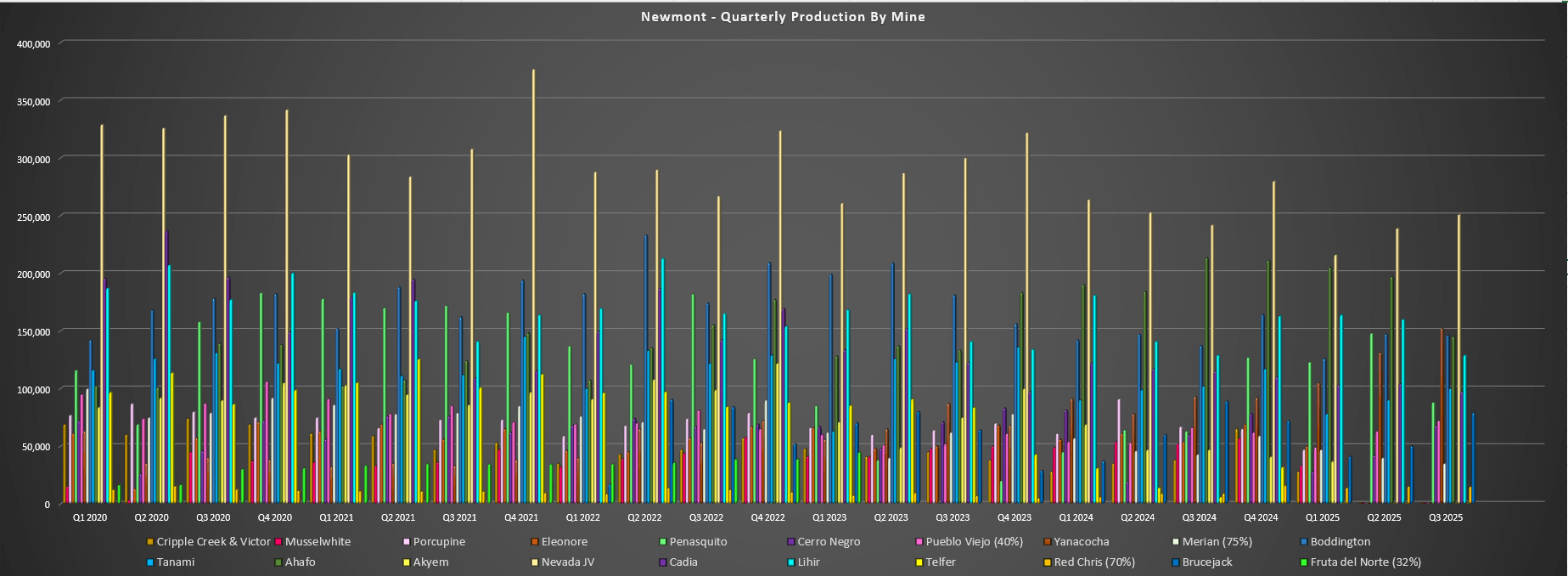Image resolution: width=1568 pixels, height=576 pixels.
Task: Click the Q3 2024 category label
Action: click(x=1200, y=517)
